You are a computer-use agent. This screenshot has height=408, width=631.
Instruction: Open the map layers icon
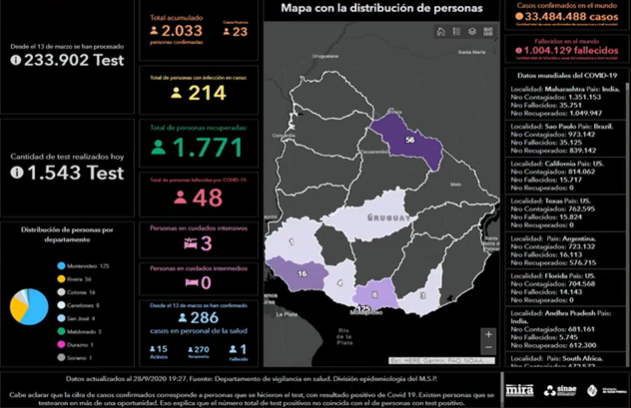click(472, 32)
